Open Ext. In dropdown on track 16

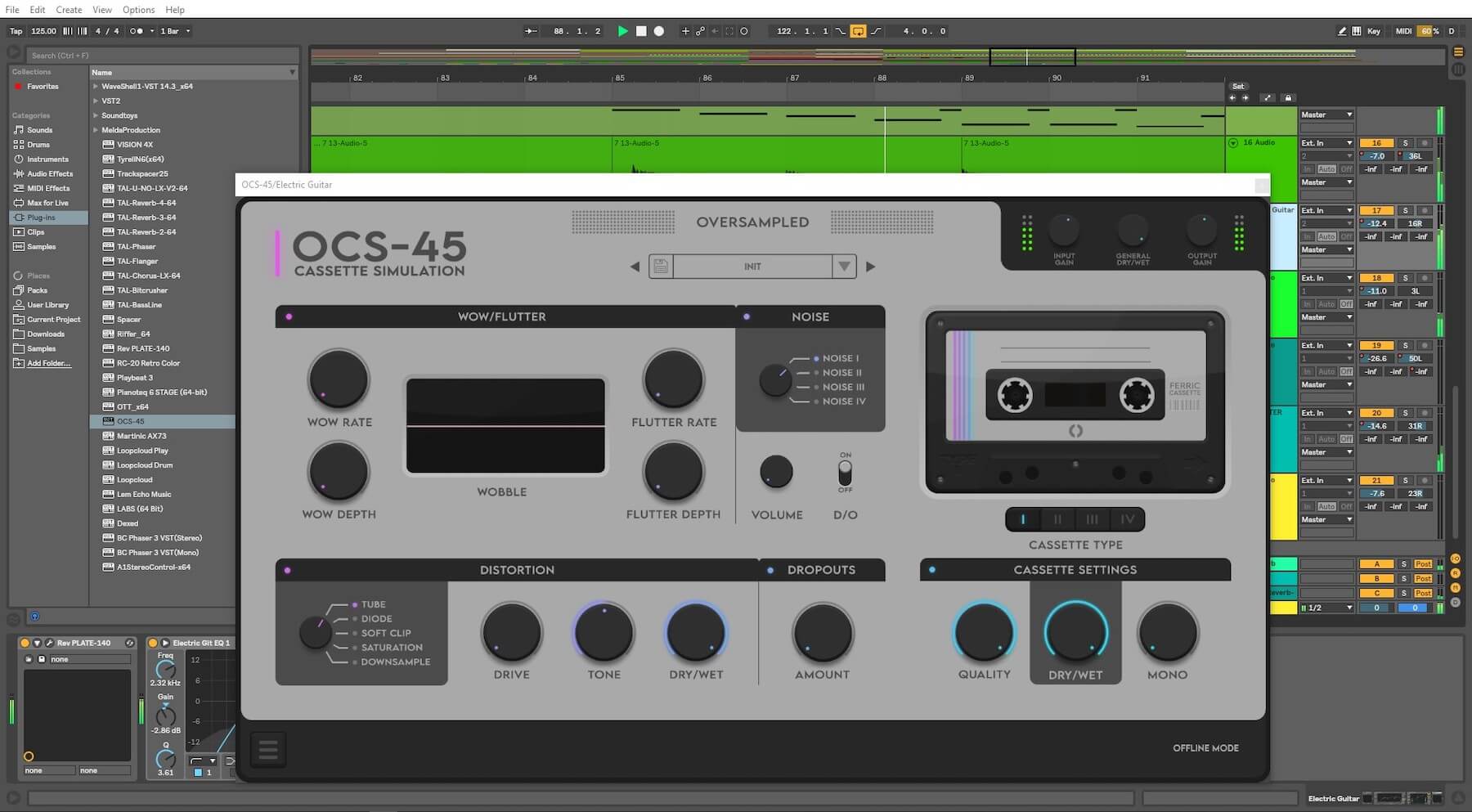click(1326, 143)
